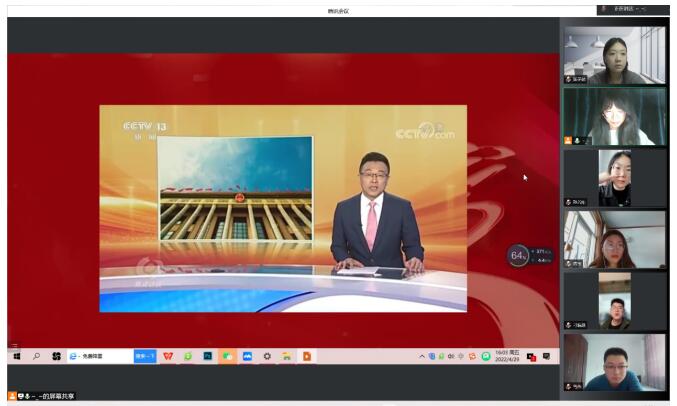Open Internet Explorer icon in search box

tap(73, 356)
